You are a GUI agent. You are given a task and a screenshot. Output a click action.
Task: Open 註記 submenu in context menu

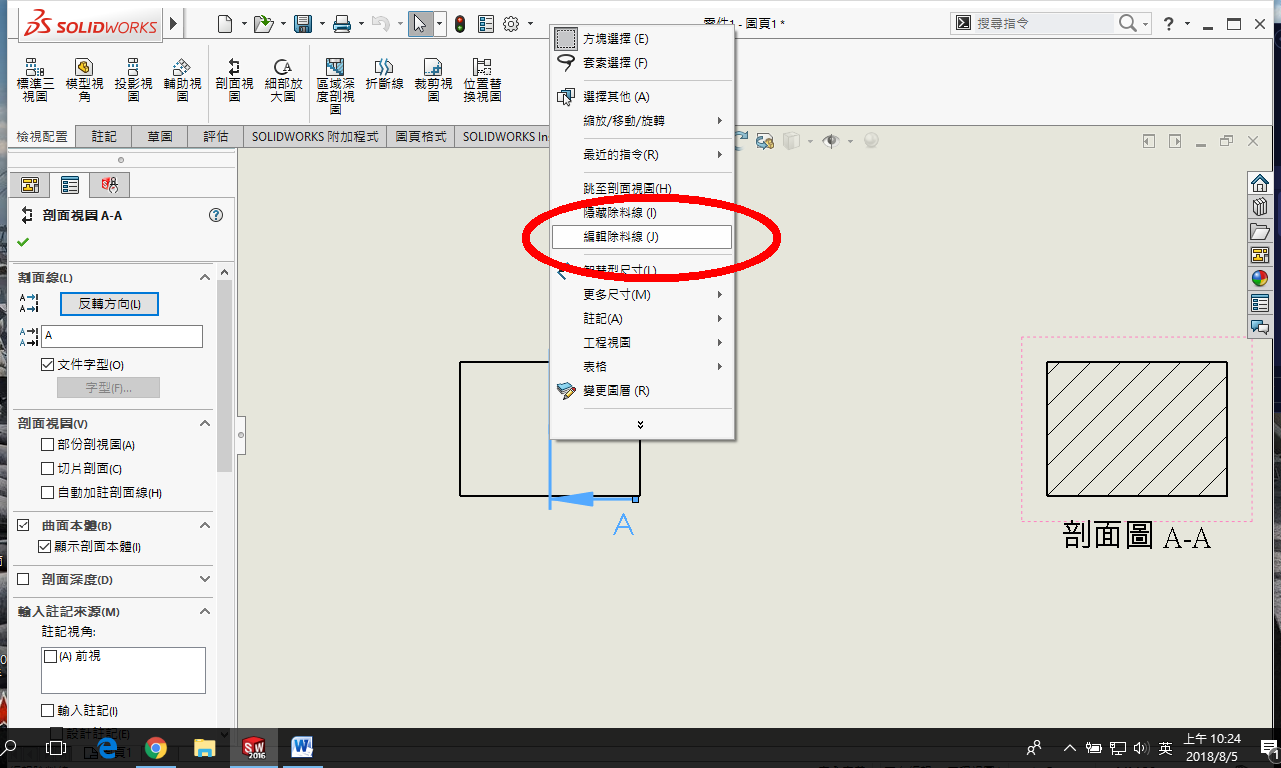(x=642, y=319)
